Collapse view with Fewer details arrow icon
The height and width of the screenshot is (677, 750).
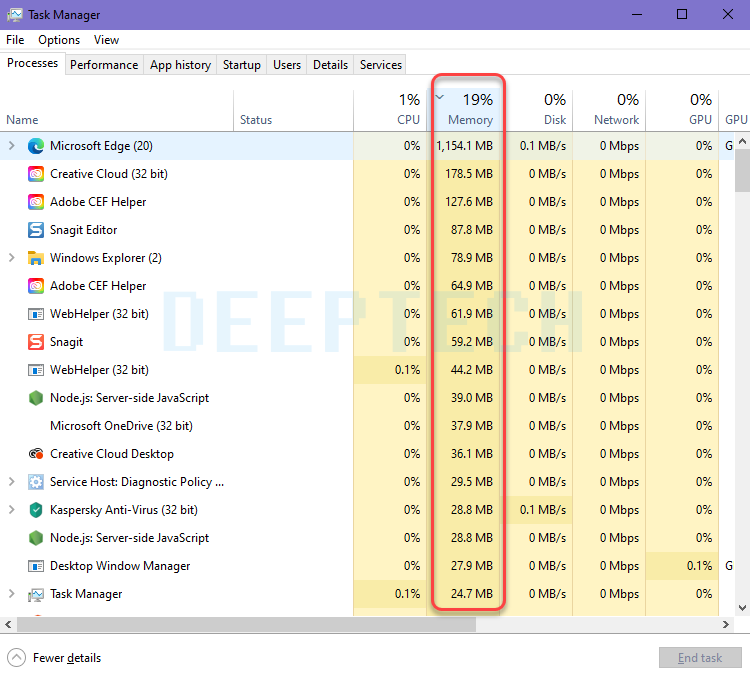[x=16, y=657]
